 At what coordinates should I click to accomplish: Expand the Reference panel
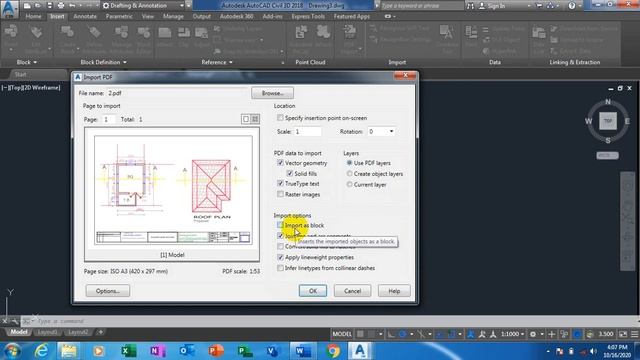217,62
